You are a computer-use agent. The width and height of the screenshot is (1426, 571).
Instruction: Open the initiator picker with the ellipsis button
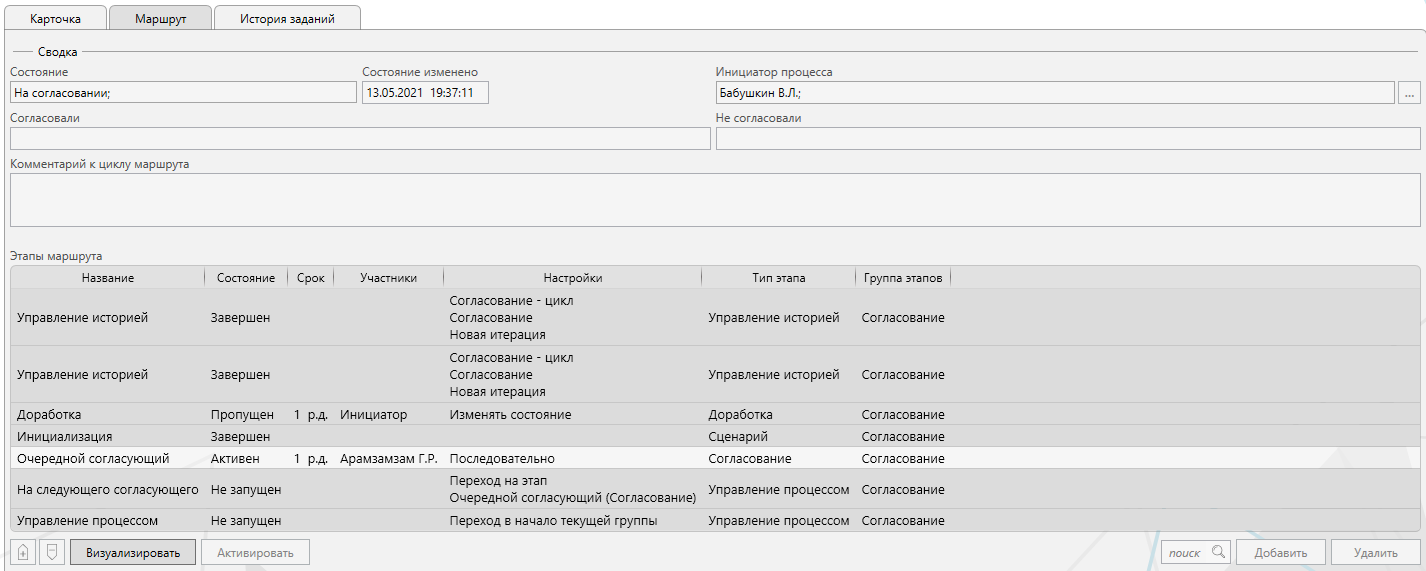(1410, 93)
